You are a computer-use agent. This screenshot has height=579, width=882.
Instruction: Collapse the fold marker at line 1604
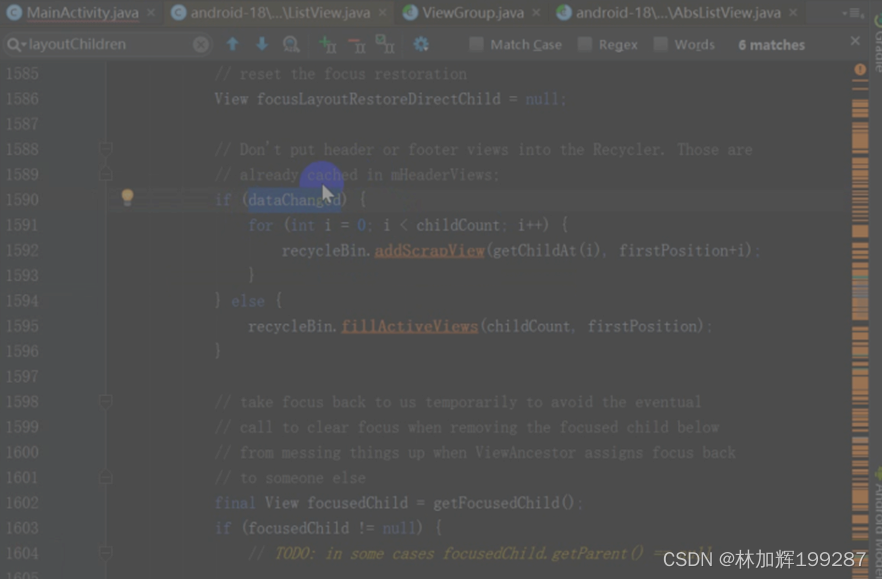(x=105, y=553)
